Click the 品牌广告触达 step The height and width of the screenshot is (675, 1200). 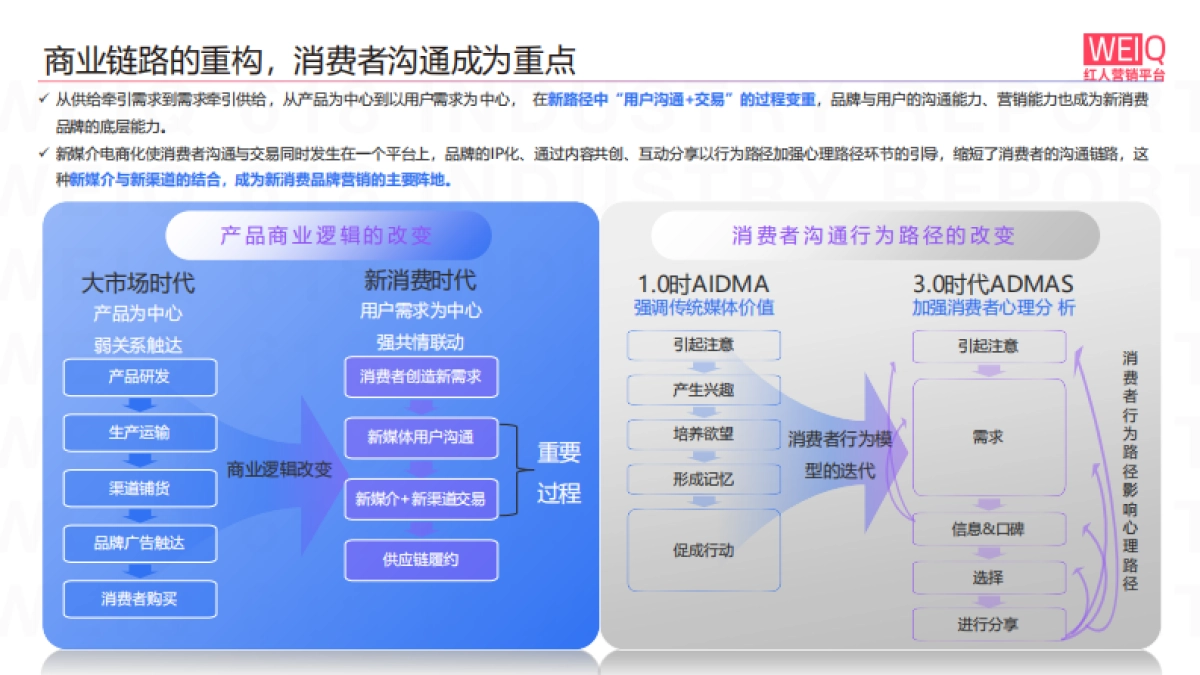click(141, 543)
